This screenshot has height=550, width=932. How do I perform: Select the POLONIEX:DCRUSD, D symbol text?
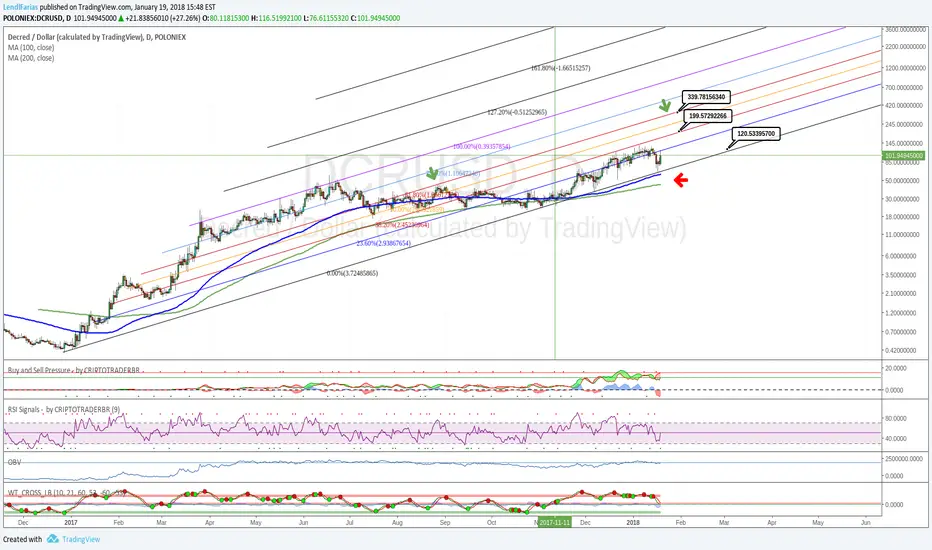[x=37, y=18]
